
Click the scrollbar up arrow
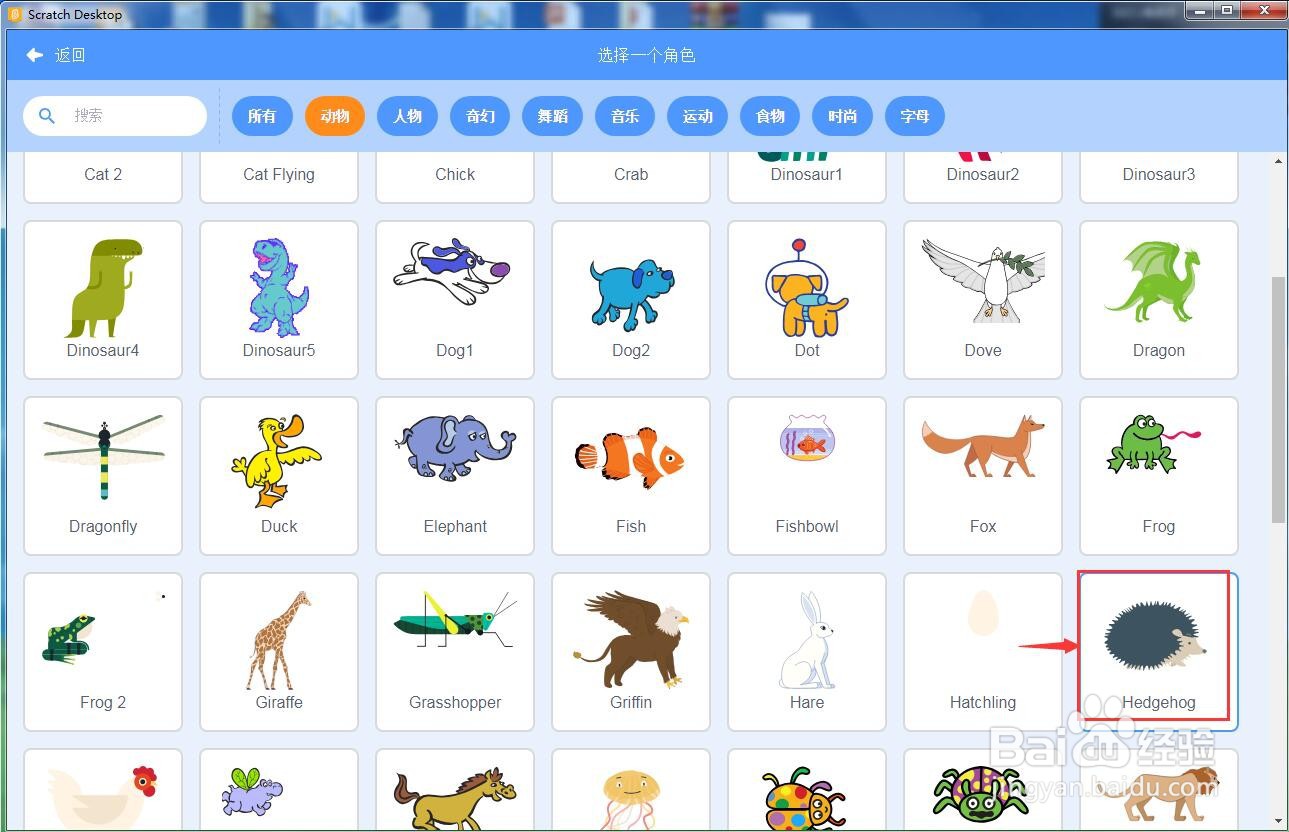pos(1279,160)
